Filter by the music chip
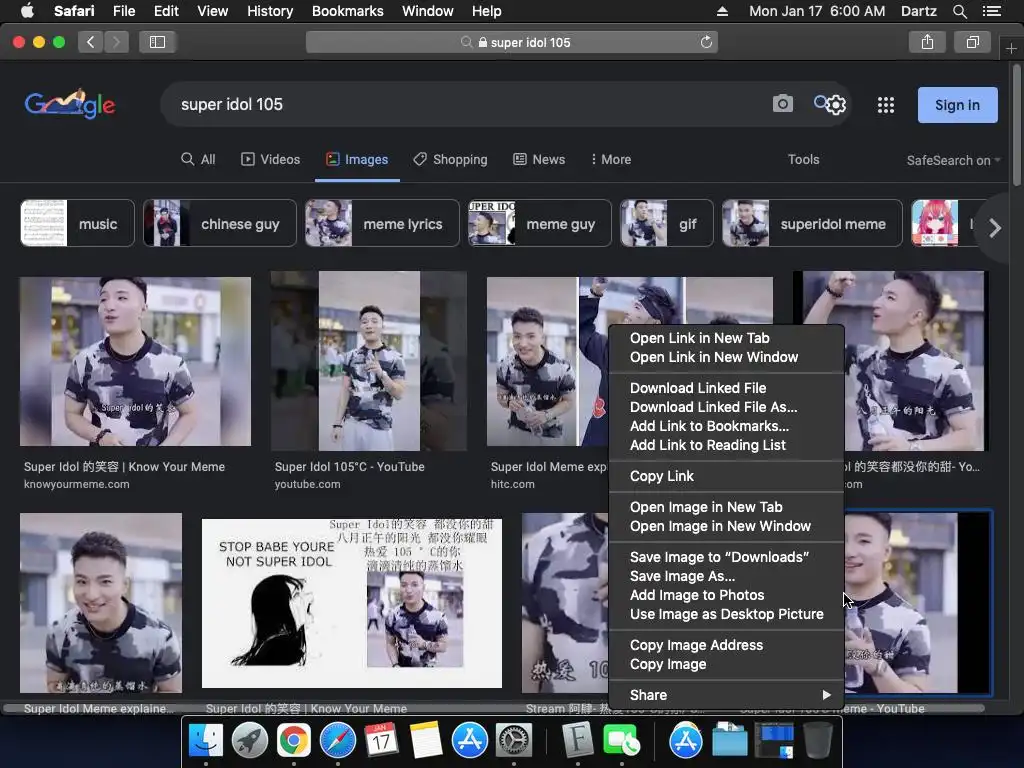 [x=77, y=223]
